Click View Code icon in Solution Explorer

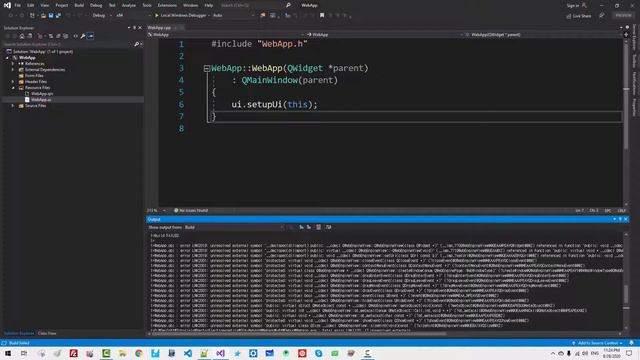(x=76, y=36)
